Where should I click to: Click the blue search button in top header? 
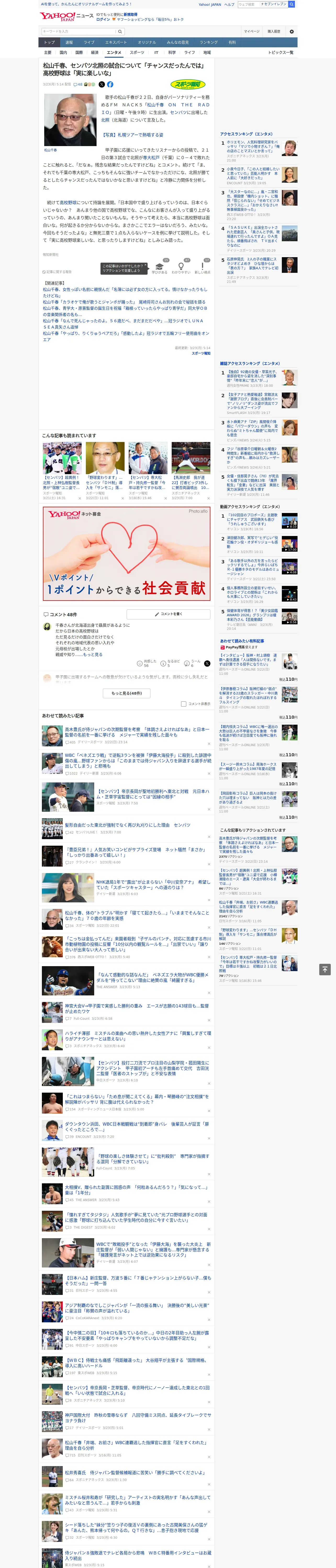click(x=292, y=4)
